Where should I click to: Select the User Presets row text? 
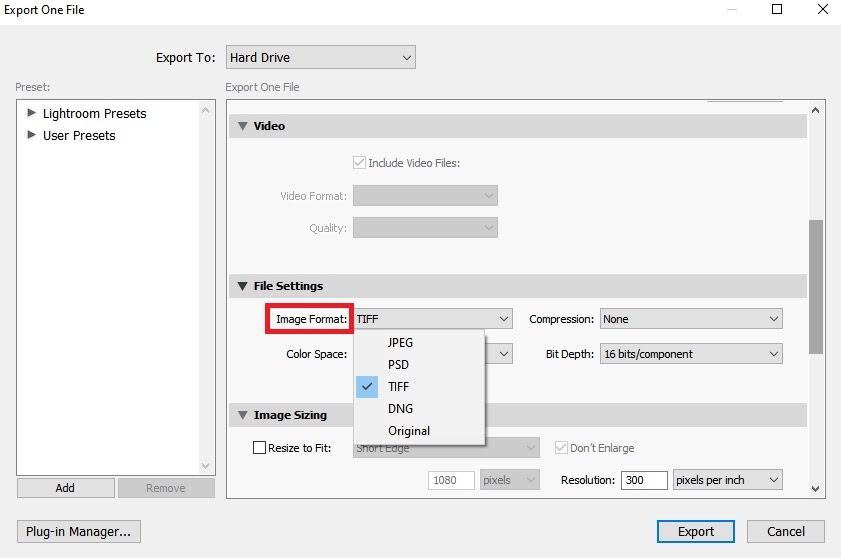pyautogui.click(x=79, y=135)
